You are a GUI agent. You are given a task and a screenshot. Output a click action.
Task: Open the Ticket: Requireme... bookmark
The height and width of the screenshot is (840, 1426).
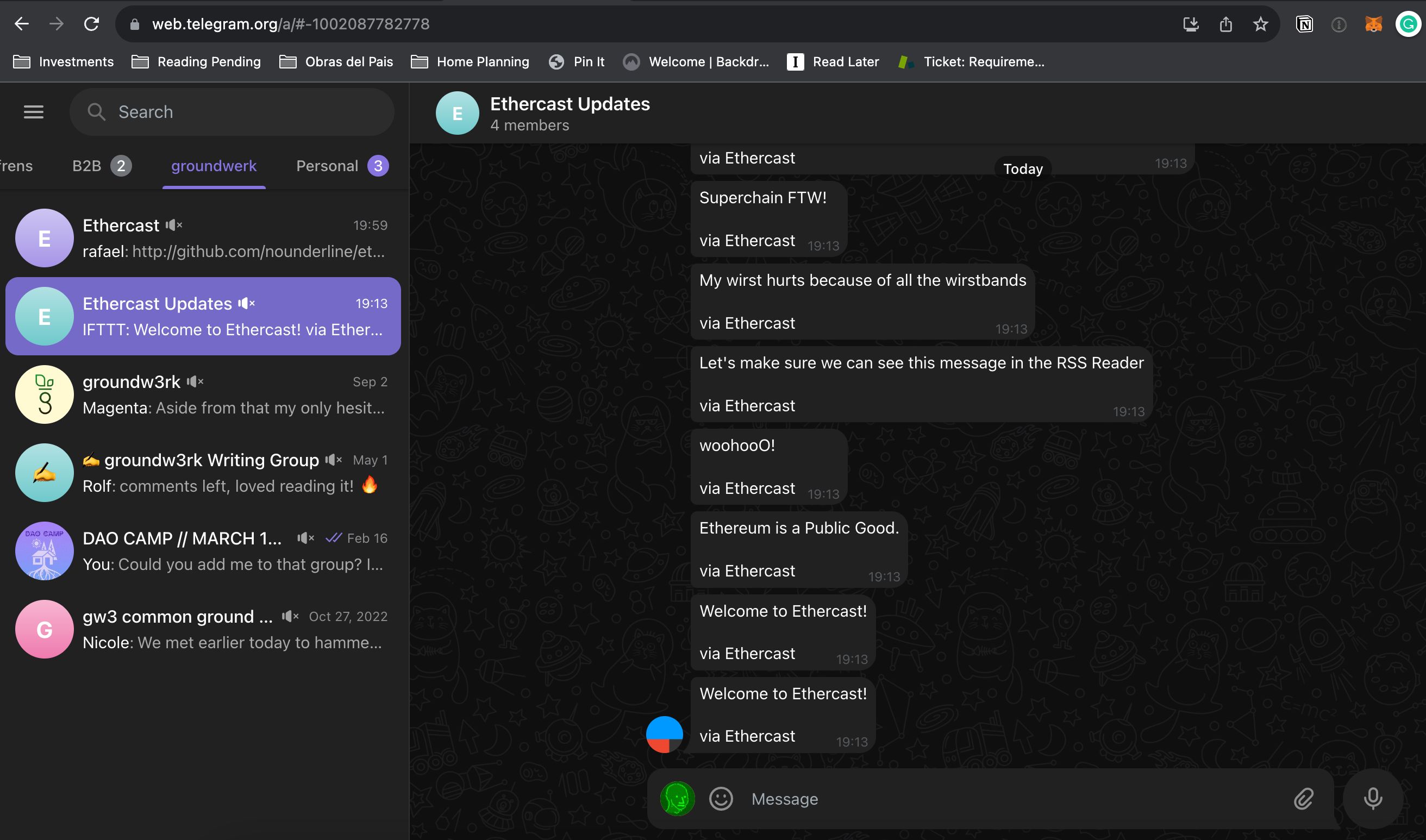click(x=971, y=62)
